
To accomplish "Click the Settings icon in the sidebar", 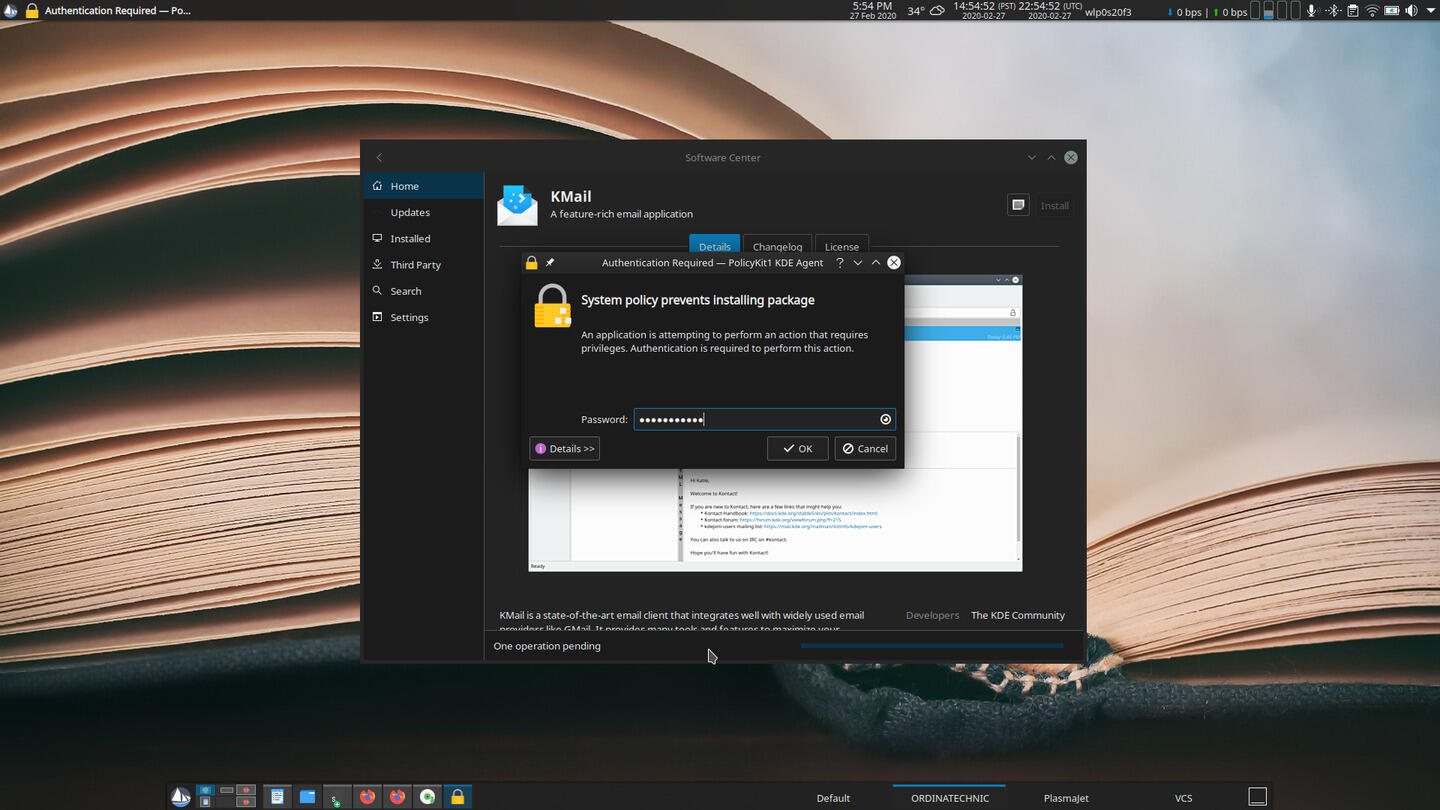I will pyautogui.click(x=377, y=316).
